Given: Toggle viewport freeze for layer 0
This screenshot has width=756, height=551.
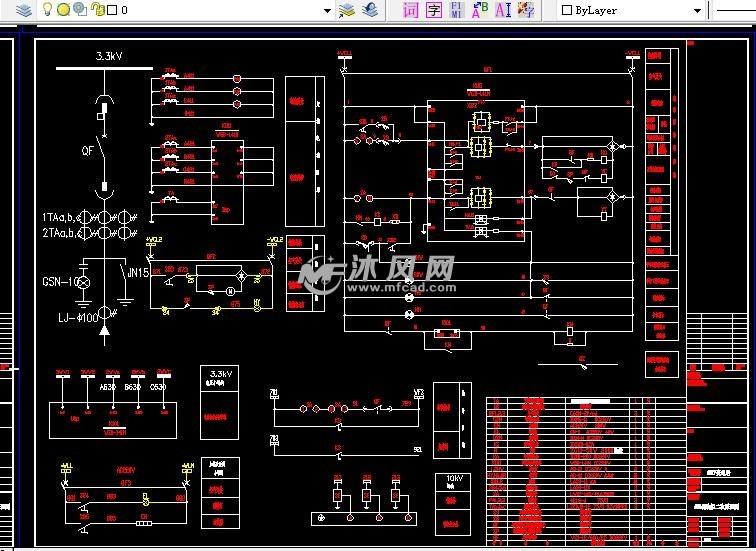Looking at the screenshot, I should [x=79, y=10].
